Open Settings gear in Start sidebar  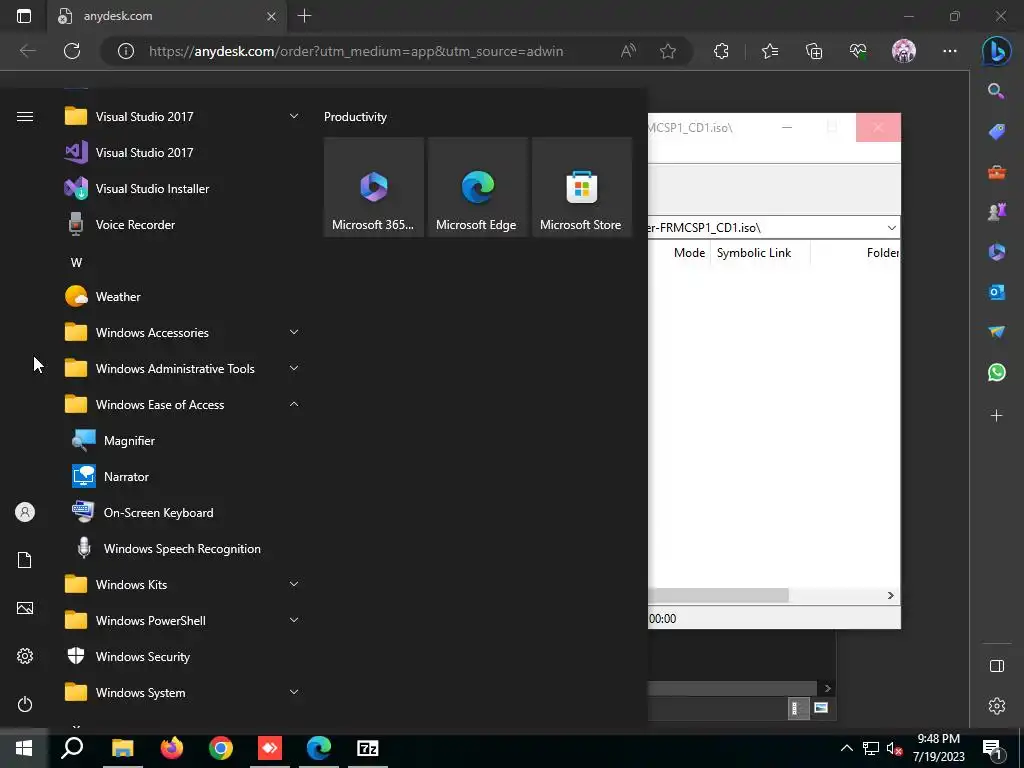25,656
